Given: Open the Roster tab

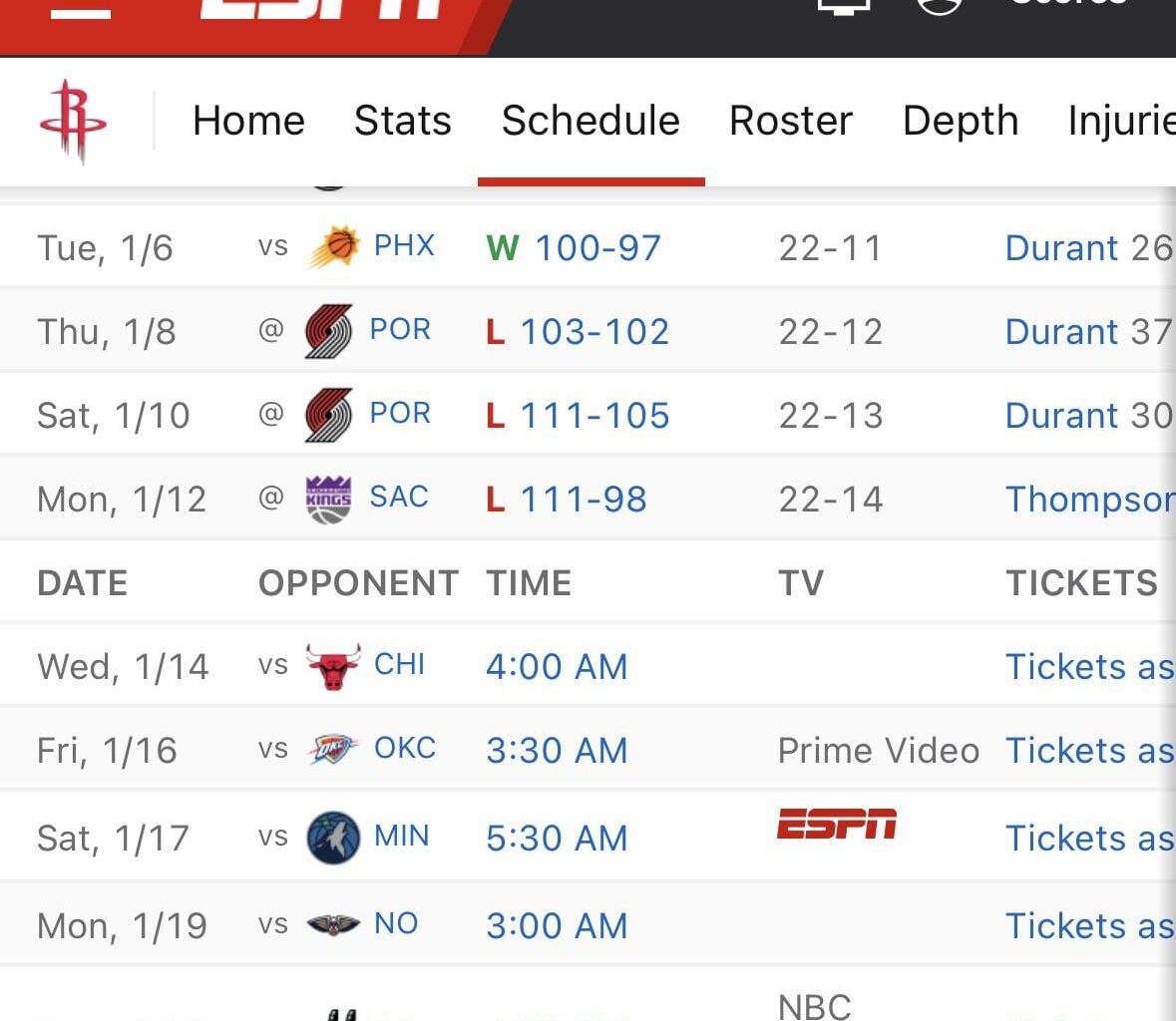Looking at the screenshot, I should [x=791, y=121].
